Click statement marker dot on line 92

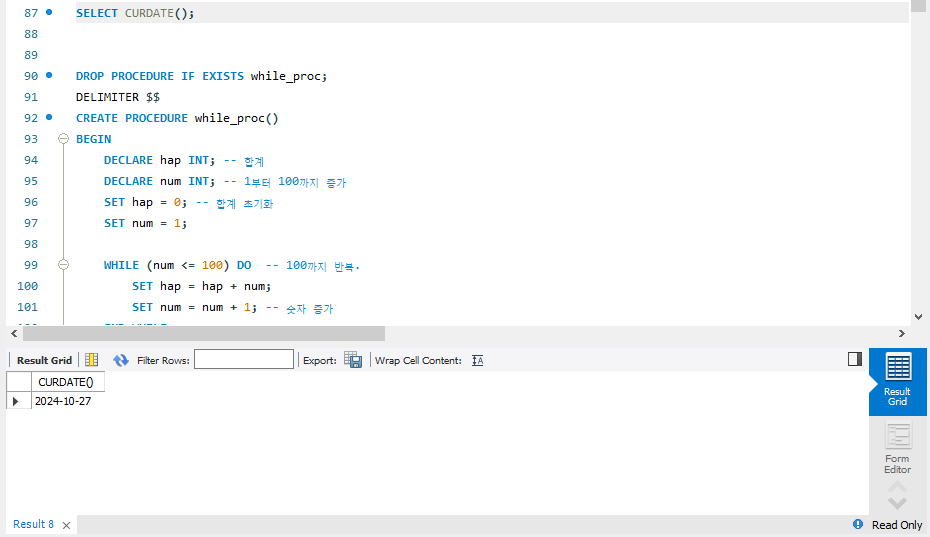(x=49, y=117)
